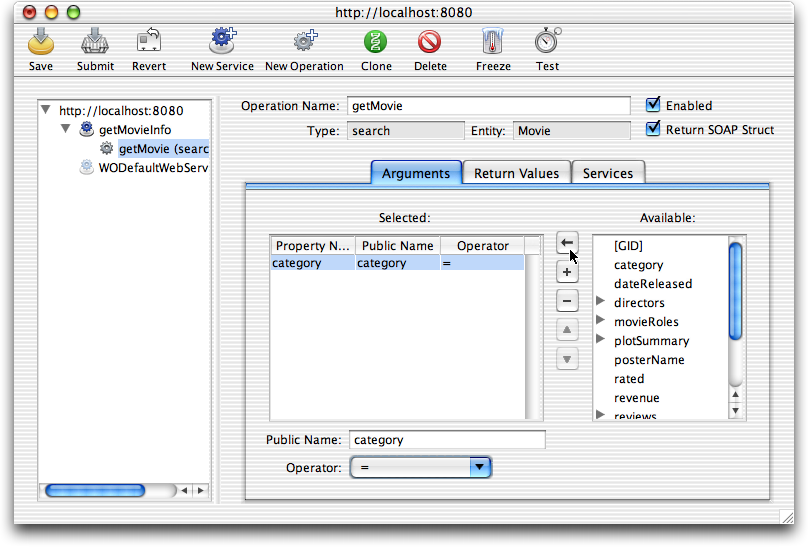
Task: Select [GID] in Available list
Action: tap(628, 246)
